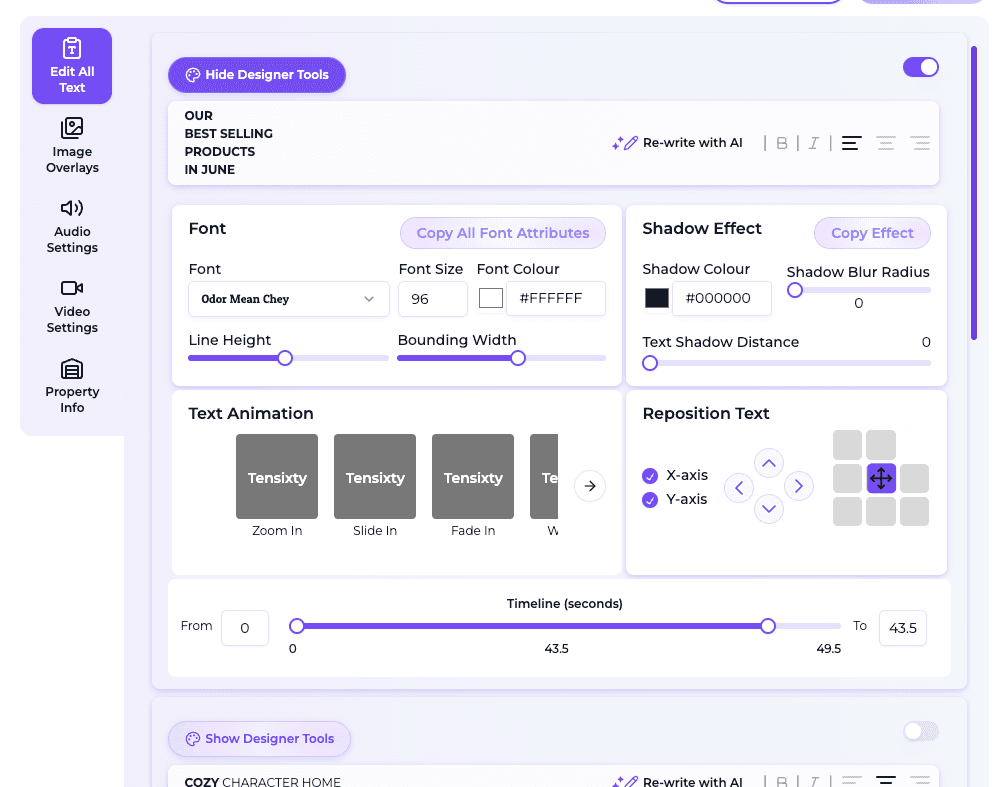Open the Audio Settings section
Screen dimensions: 1005x787
click(x=72, y=226)
